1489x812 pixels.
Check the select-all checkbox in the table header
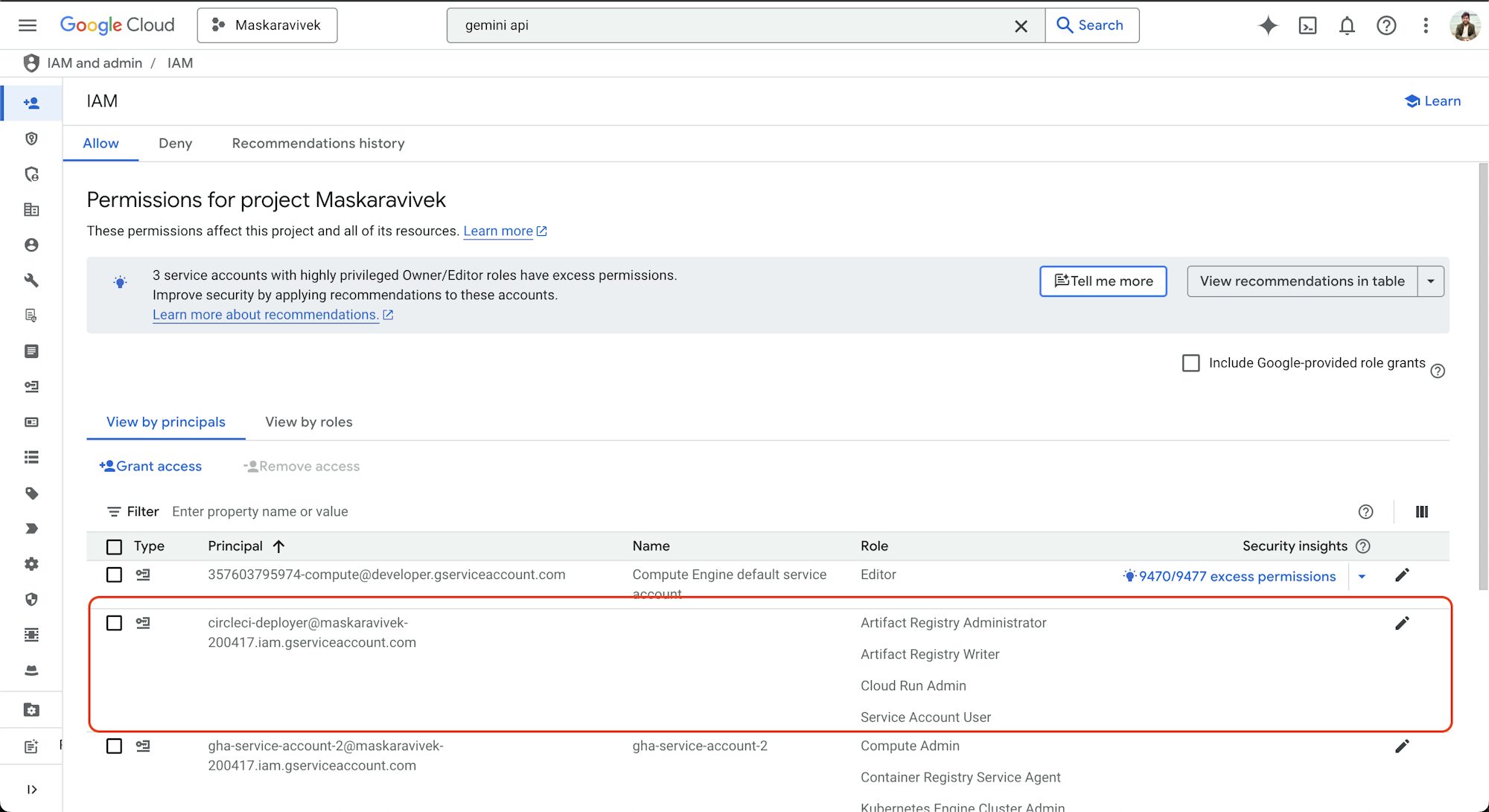tap(114, 546)
